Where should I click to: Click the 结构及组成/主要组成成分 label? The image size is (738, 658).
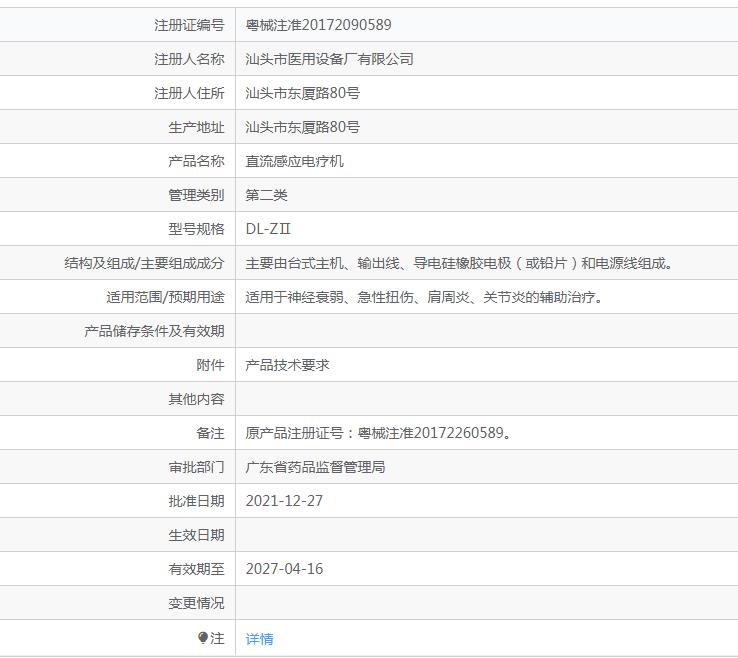[x=144, y=263]
